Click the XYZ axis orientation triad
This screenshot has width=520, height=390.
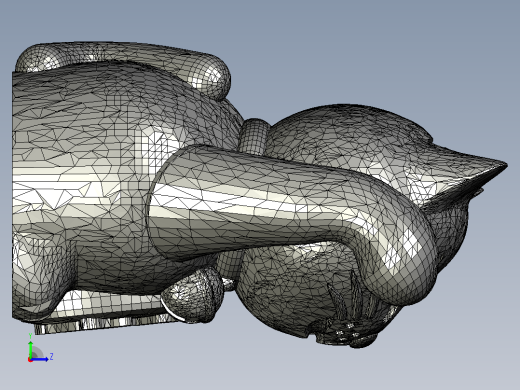[x=40, y=348]
